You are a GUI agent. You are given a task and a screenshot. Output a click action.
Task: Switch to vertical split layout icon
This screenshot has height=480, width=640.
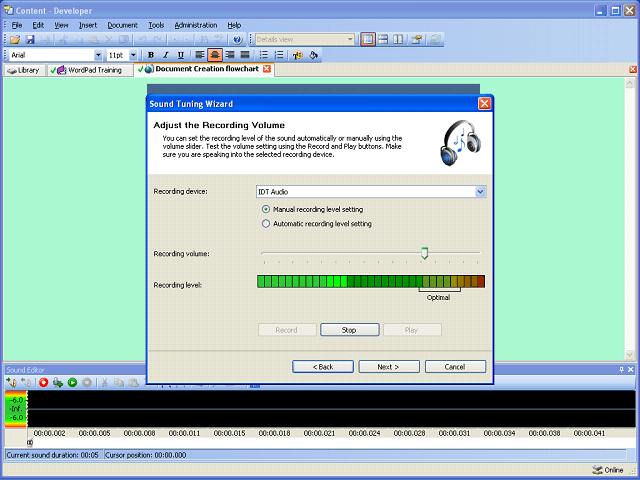[398, 40]
